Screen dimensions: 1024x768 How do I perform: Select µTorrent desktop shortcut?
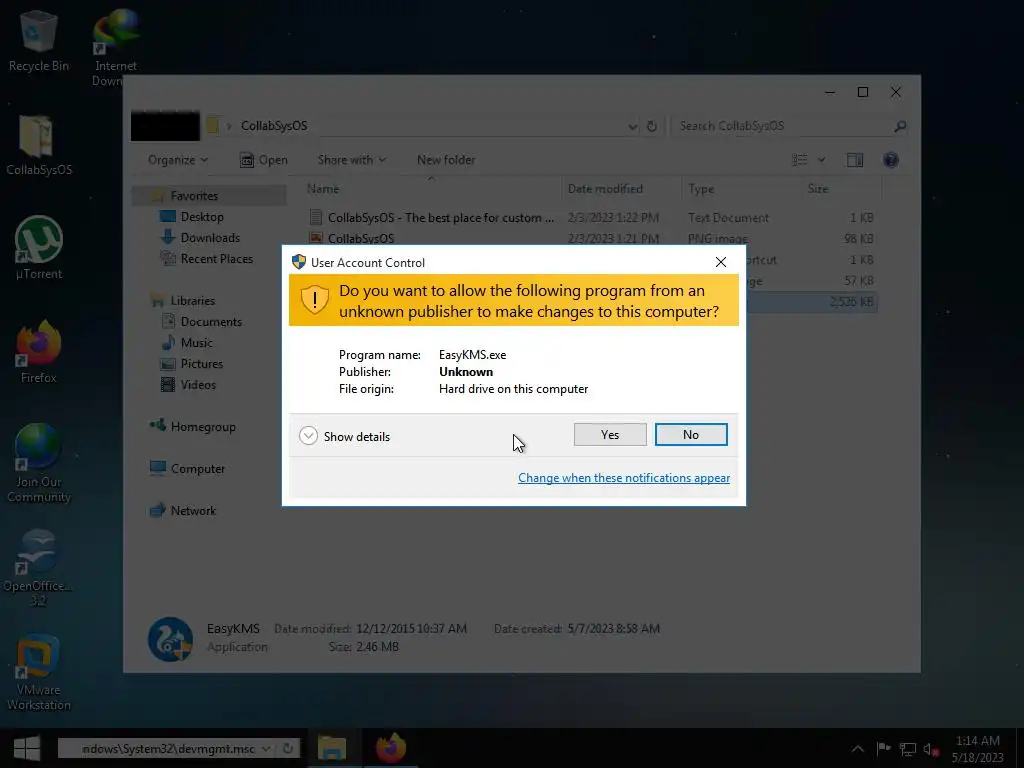(x=39, y=248)
